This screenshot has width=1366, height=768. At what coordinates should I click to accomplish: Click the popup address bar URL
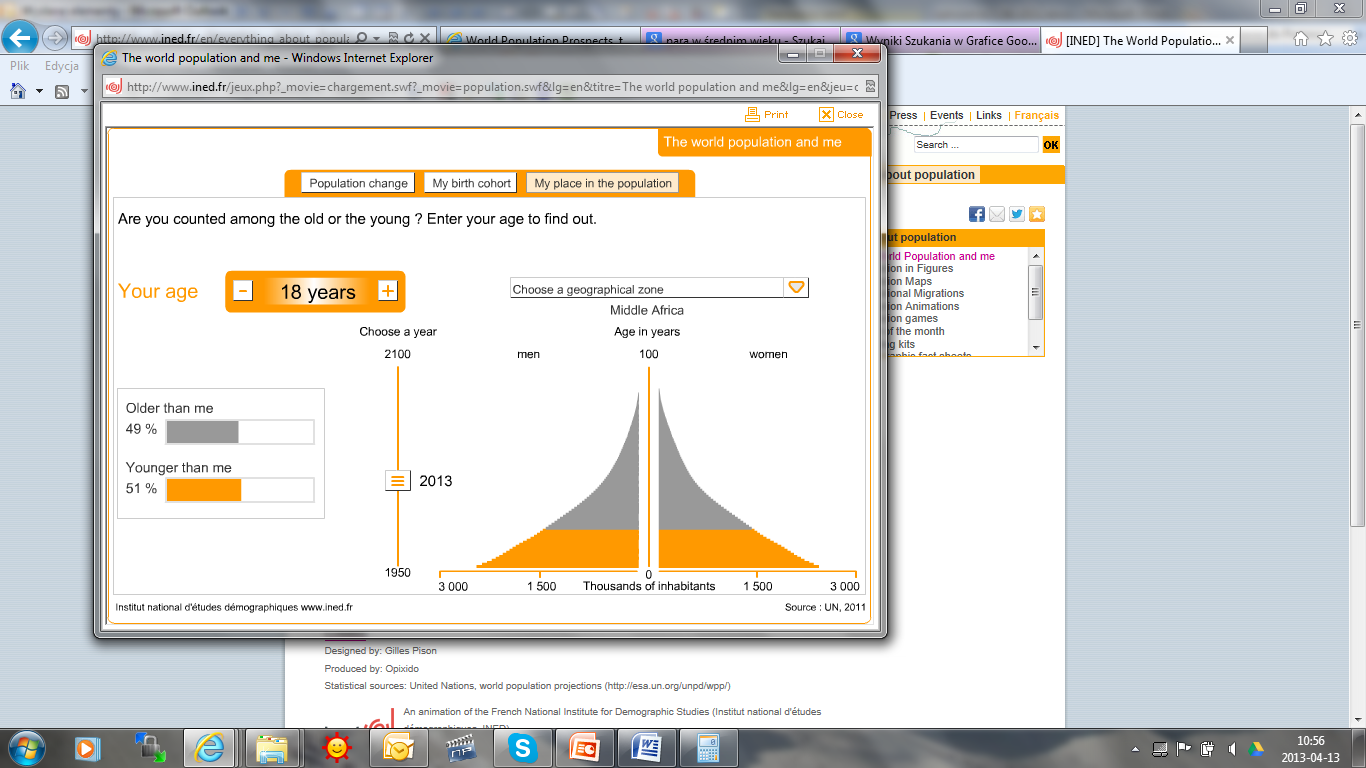pyautogui.click(x=492, y=87)
